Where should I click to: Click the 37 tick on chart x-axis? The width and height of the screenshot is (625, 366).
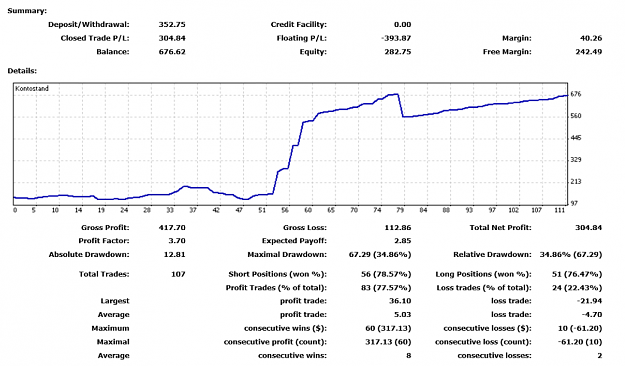[193, 210]
